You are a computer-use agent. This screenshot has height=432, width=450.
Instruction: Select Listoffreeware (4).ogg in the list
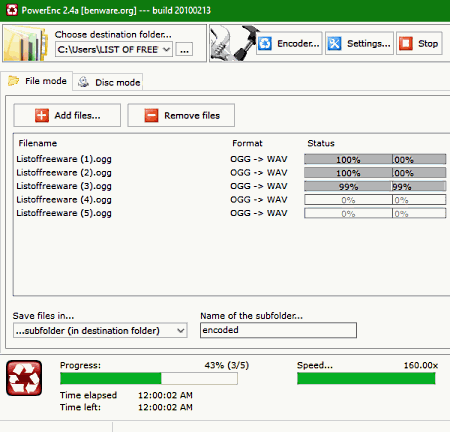[x=64, y=200]
